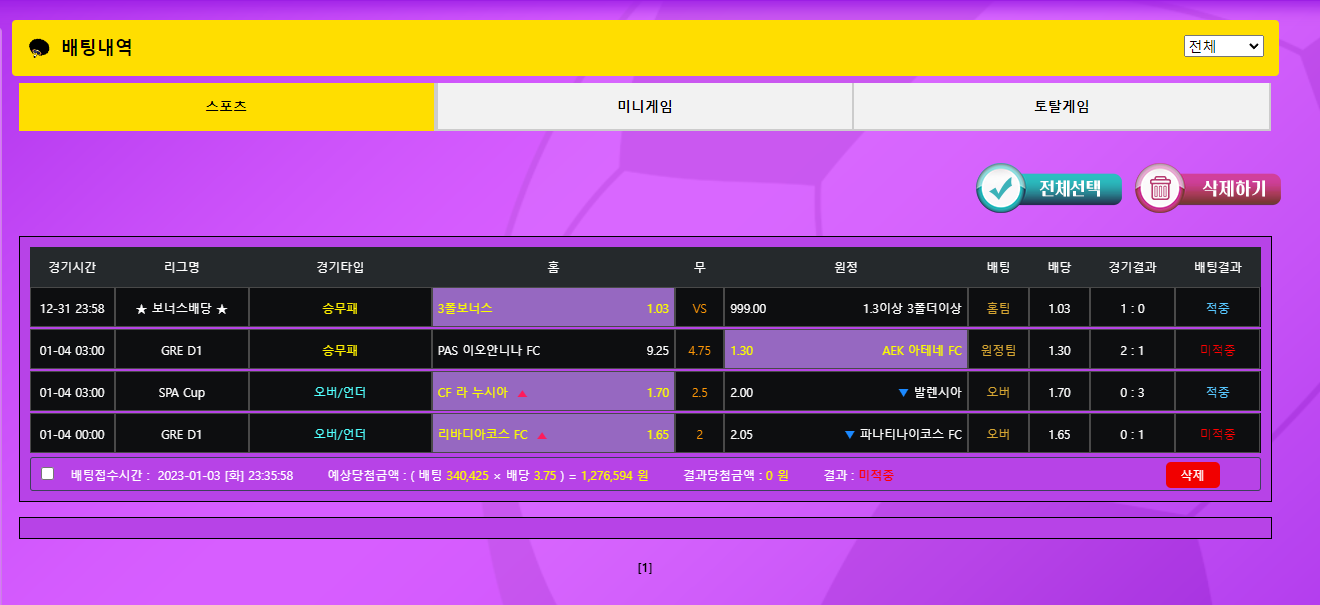This screenshot has height=605, width=1320.
Task: Click red up arrow beside 리바디아코스 FC
Action: coord(542,435)
